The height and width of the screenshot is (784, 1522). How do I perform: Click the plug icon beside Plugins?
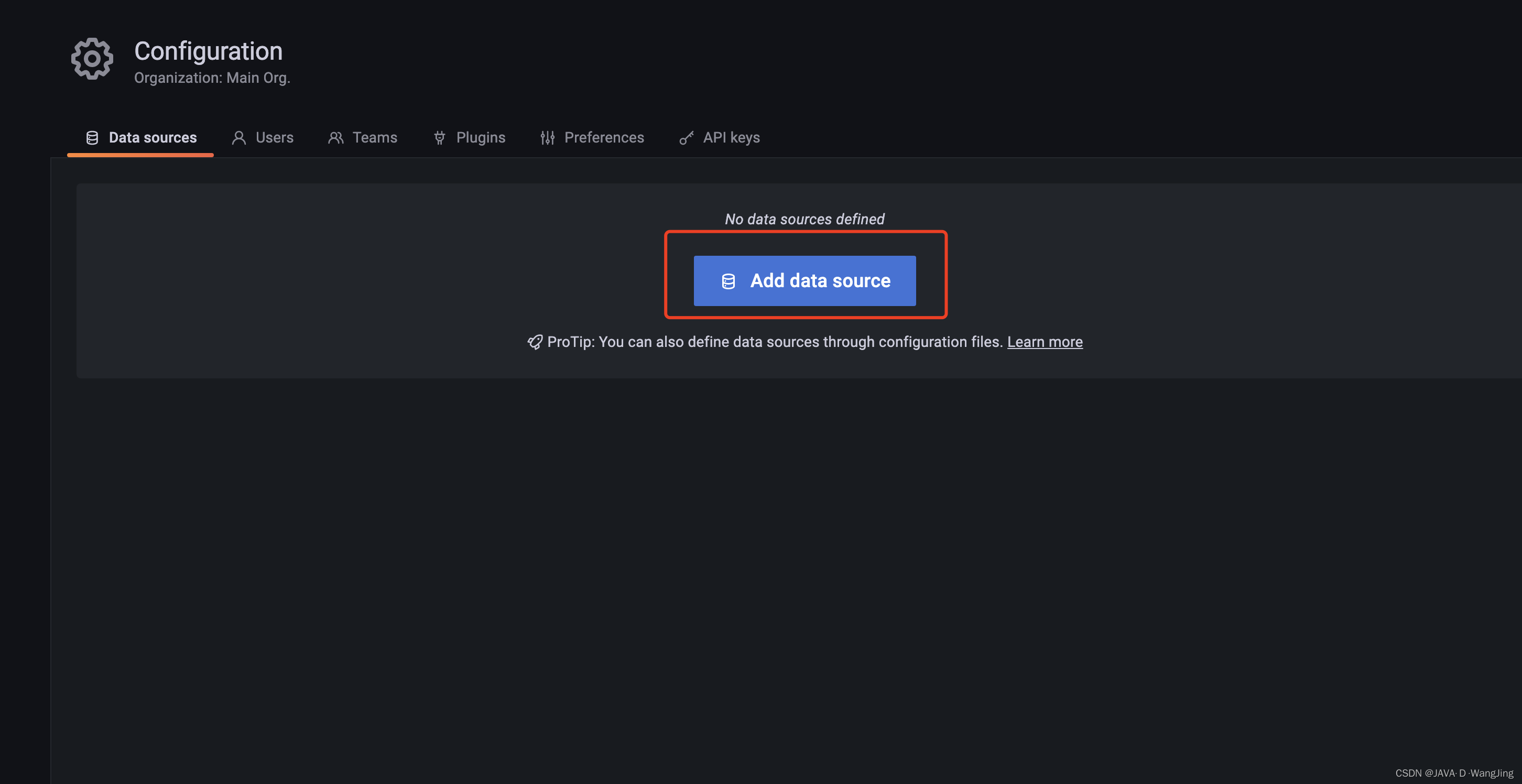point(440,138)
